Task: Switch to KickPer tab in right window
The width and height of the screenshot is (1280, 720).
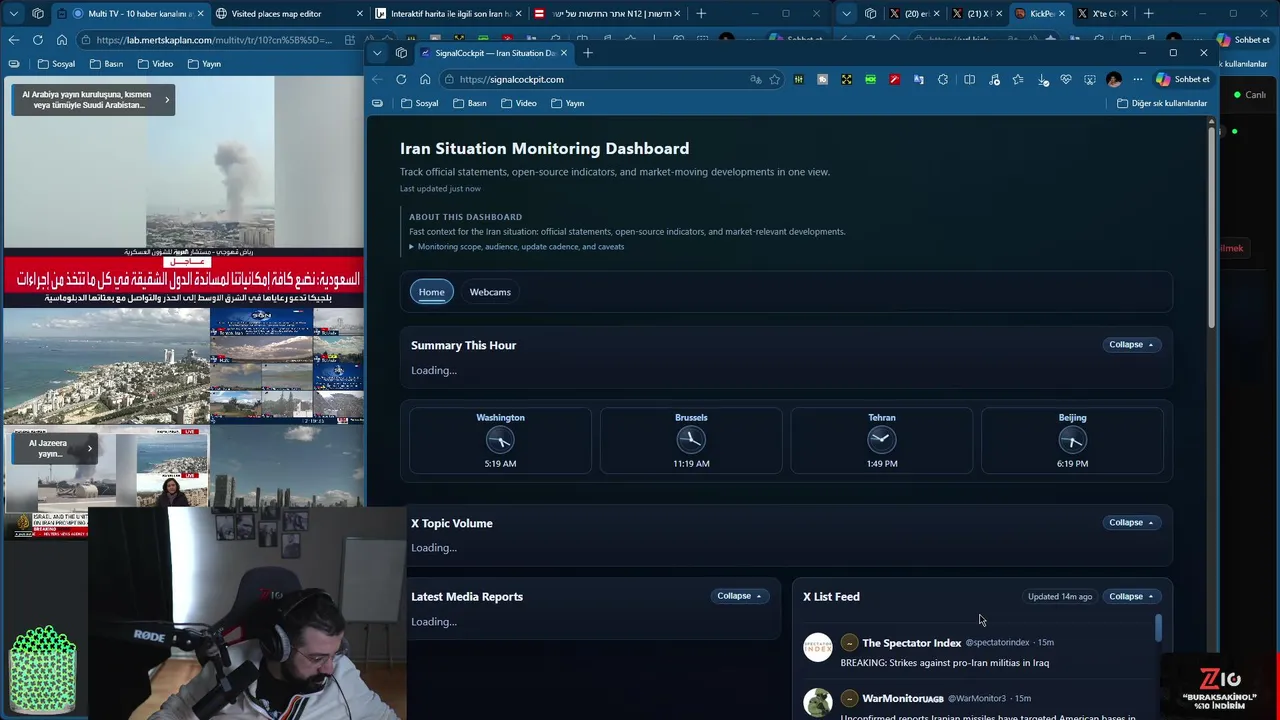Action: click(x=1040, y=13)
